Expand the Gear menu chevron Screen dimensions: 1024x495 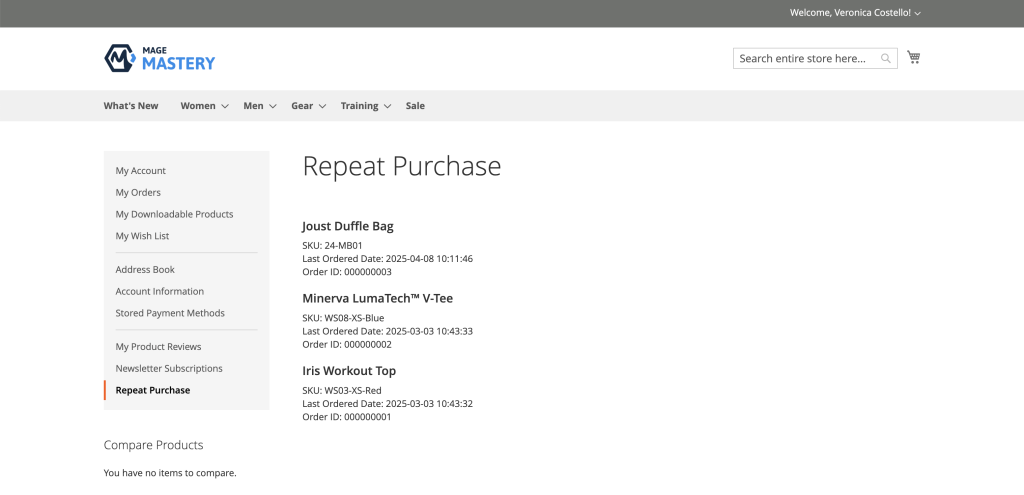(x=322, y=106)
